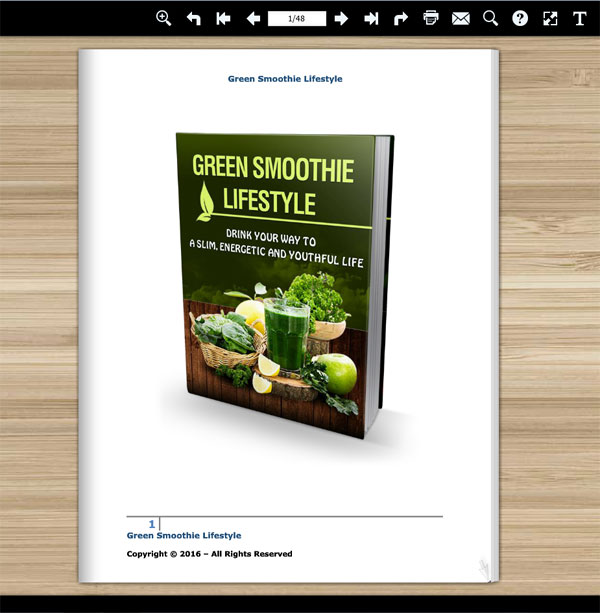The height and width of the screenshot is (613, 600).
Task: Go to previous page arrow
Action: 253,18
